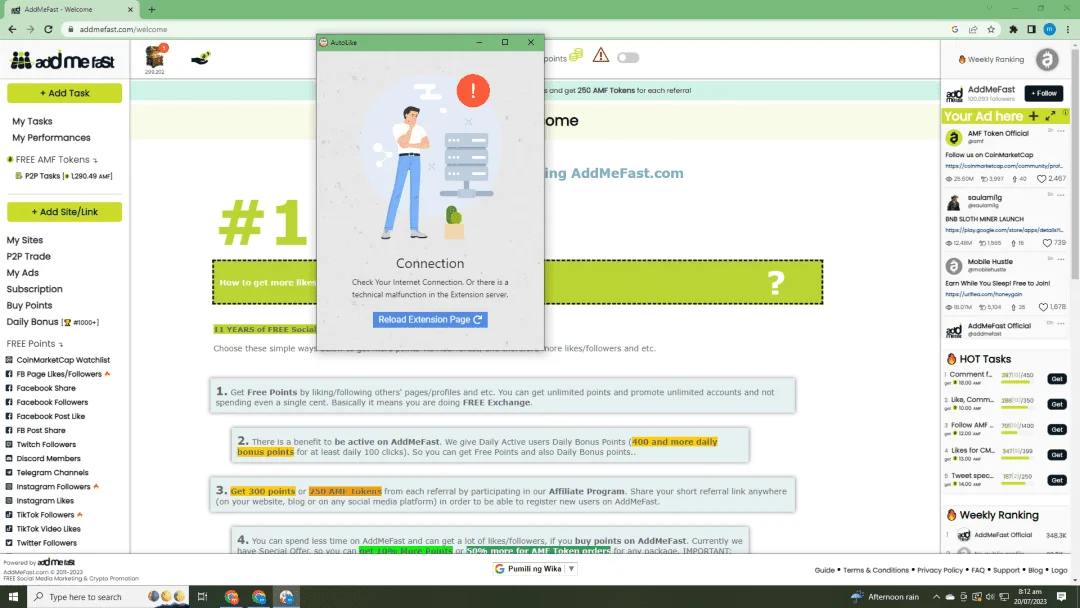1080x608 pixels.
Task: Click Get for Like, Comm... hot task
Action: 1057,404
